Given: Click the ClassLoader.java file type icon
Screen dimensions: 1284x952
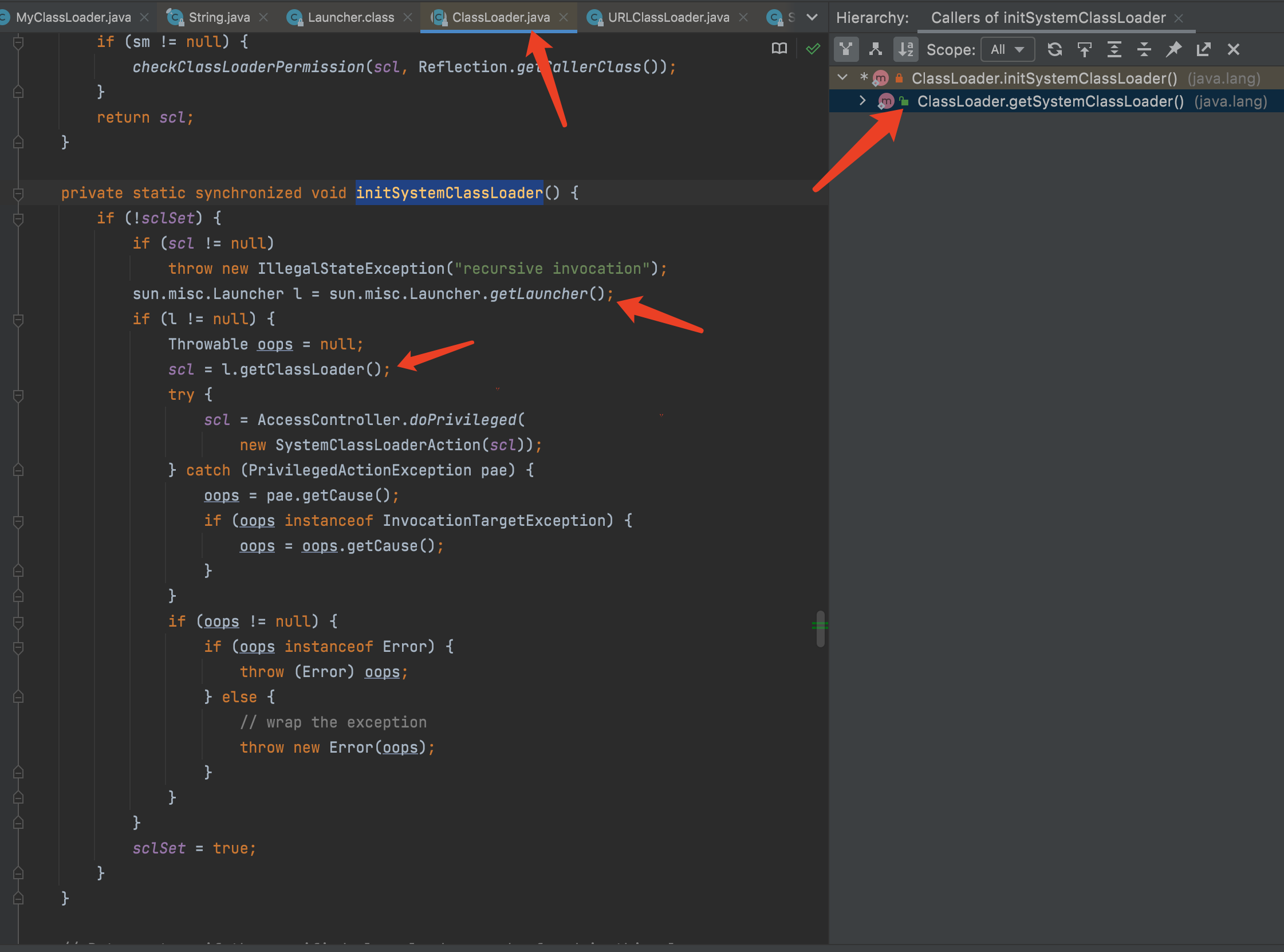Looking at the screenshot, I should pyautogui.click(x=439, y=17).
